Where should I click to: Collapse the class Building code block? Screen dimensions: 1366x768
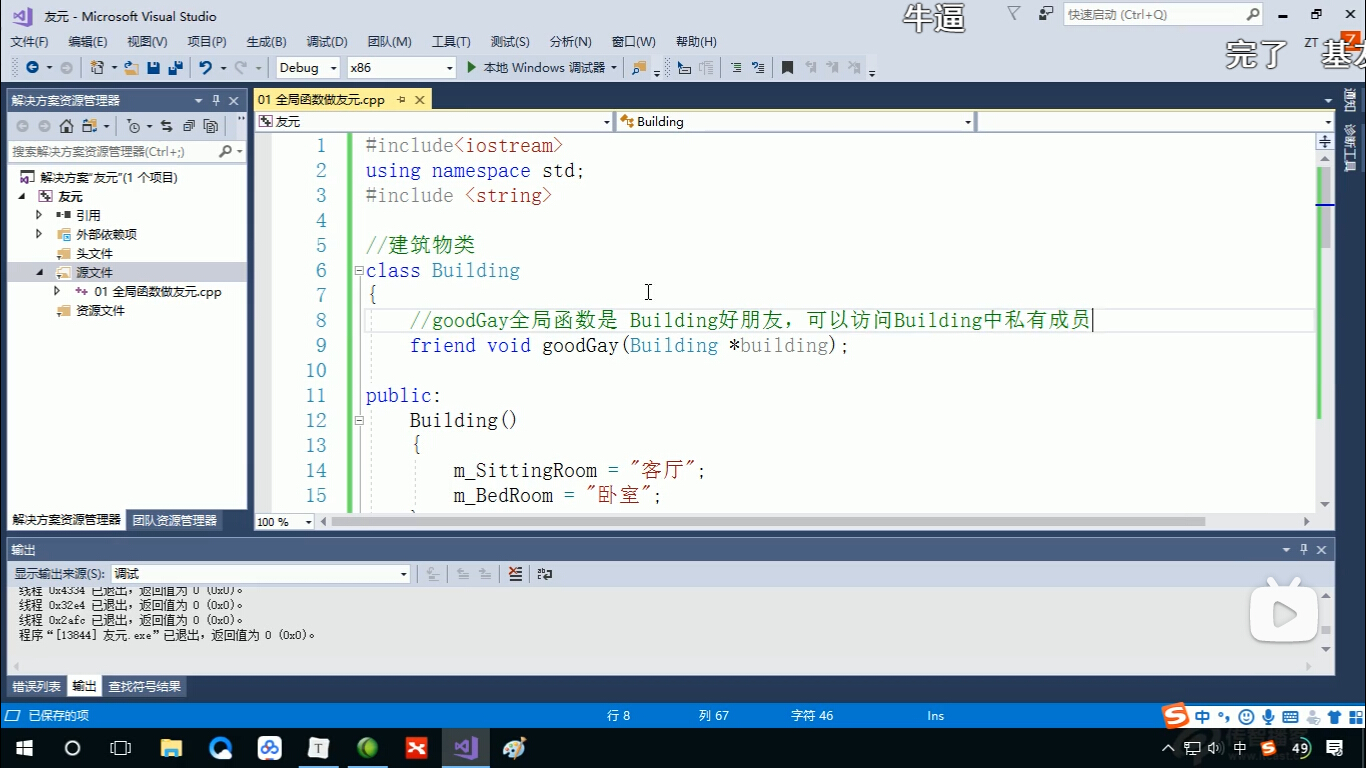(x=358, y=271)
